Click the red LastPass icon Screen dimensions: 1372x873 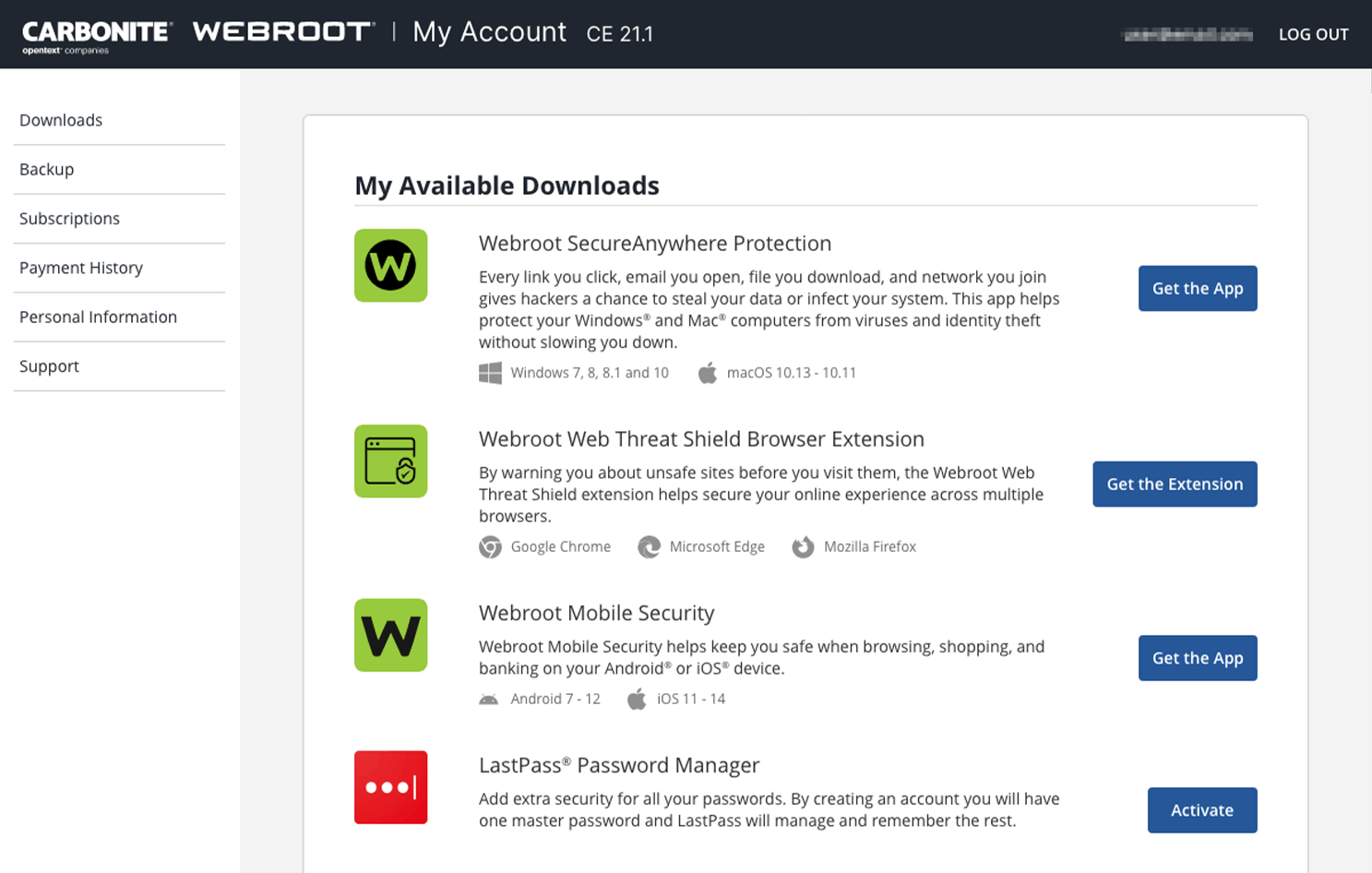point(391,787)
